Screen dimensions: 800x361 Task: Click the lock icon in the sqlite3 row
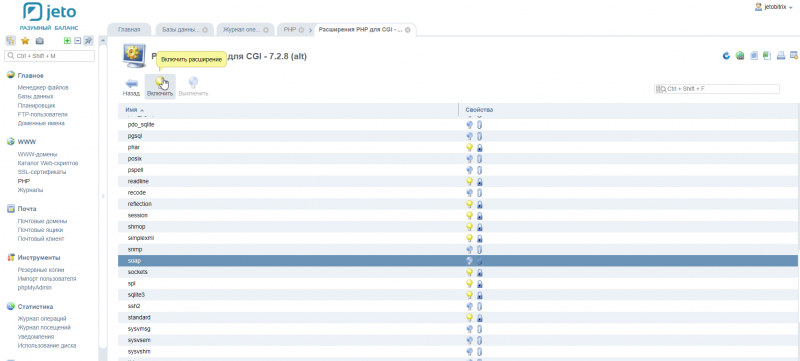[480, 295]
